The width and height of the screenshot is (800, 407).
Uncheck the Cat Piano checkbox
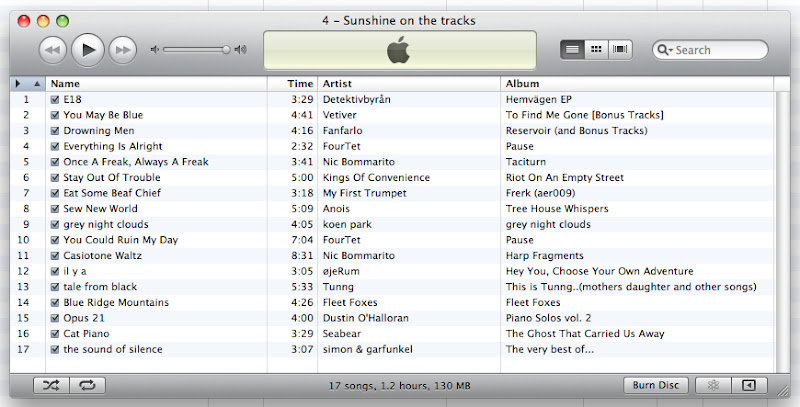(x=55, y=334)
